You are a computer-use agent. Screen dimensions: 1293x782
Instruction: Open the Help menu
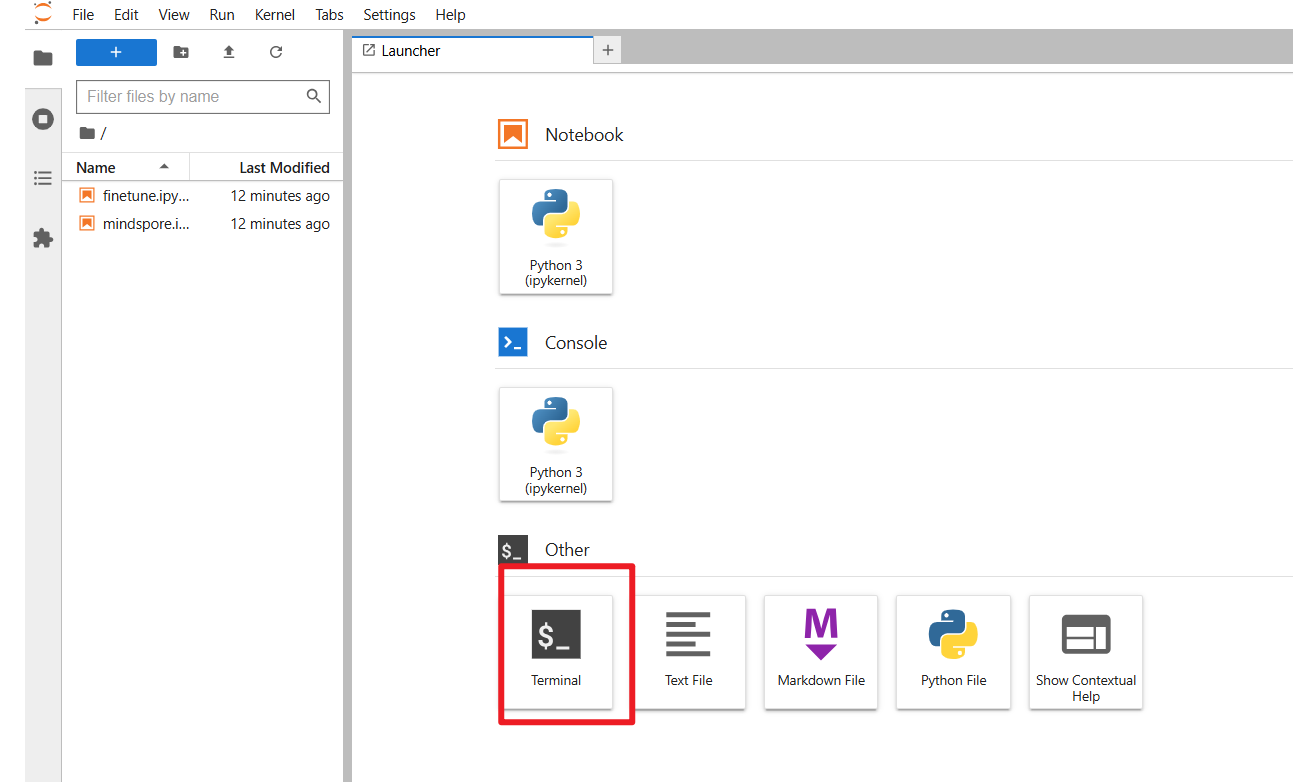tap(450, 15)
